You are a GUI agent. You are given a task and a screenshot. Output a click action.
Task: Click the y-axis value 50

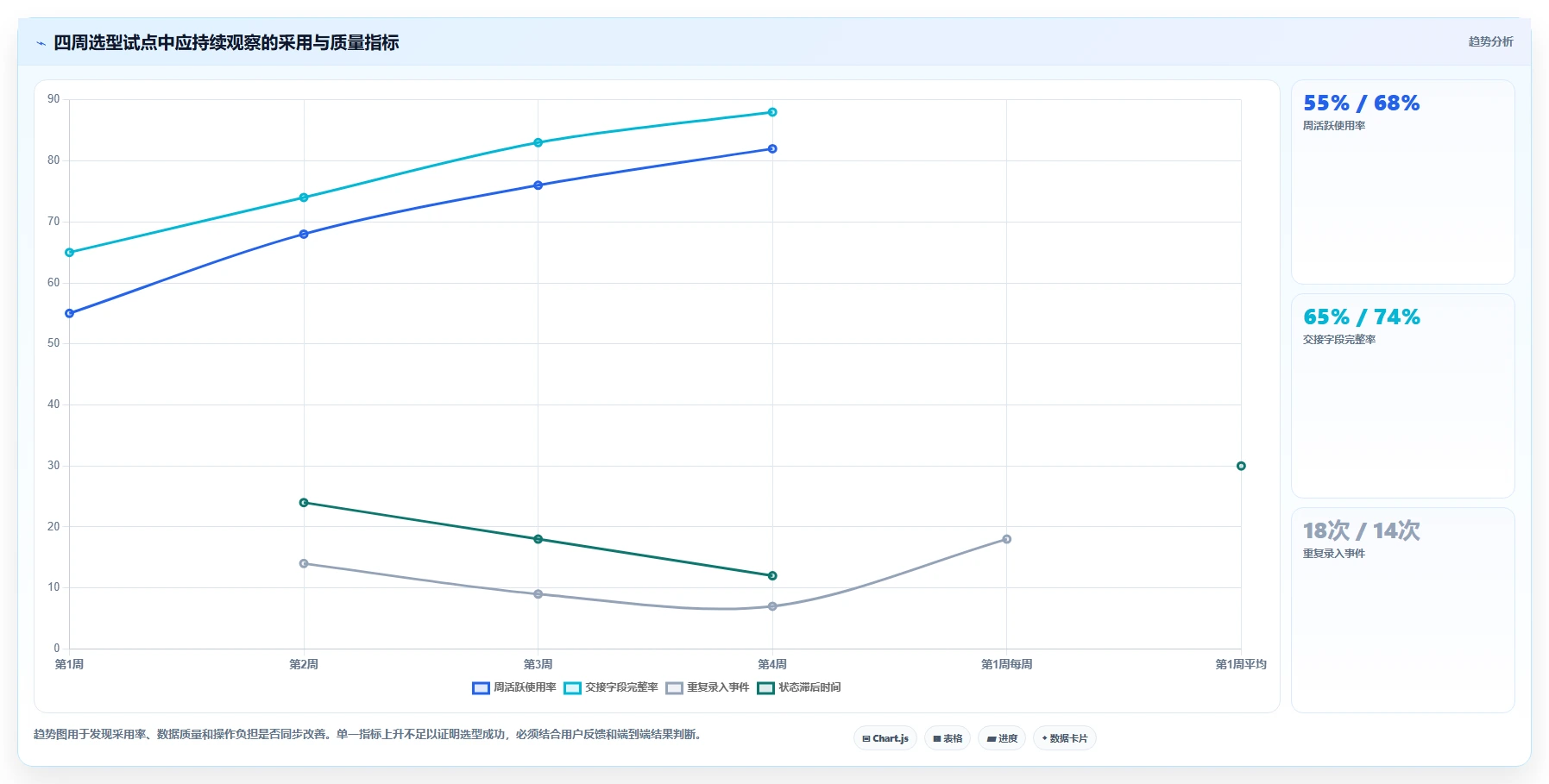point(54,343)
